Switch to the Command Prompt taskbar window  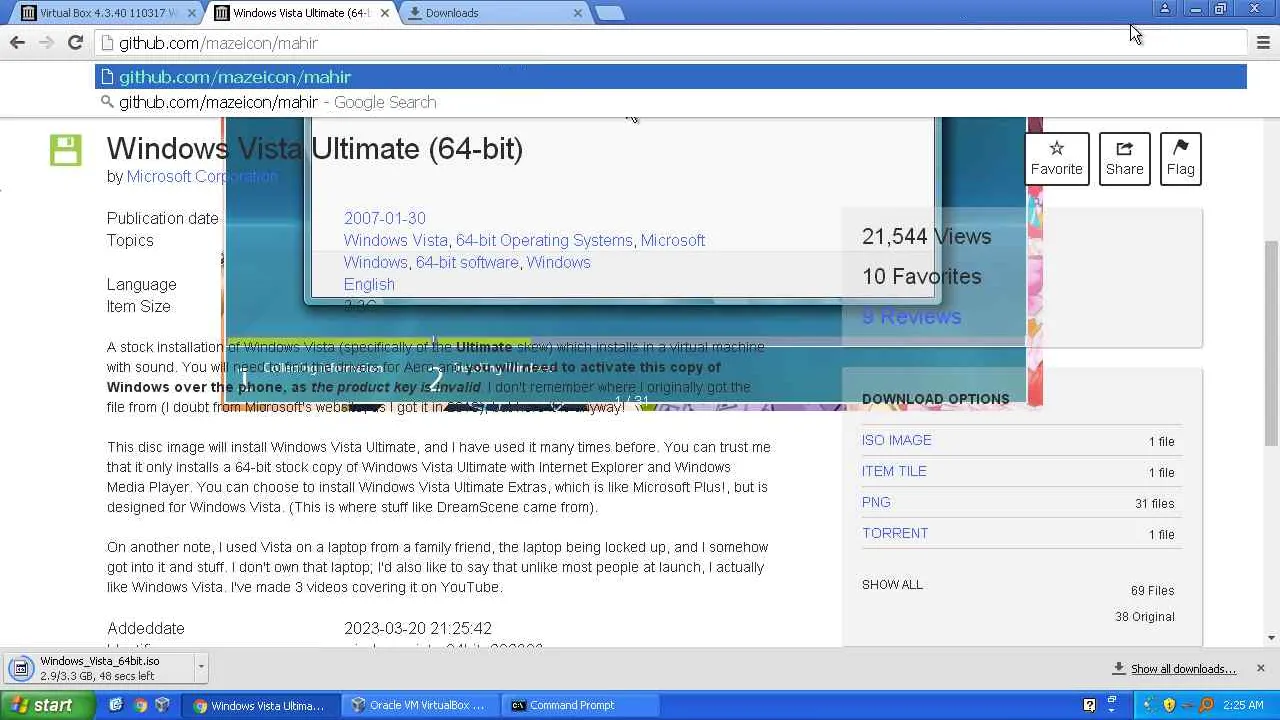click(x=580, y=705)
